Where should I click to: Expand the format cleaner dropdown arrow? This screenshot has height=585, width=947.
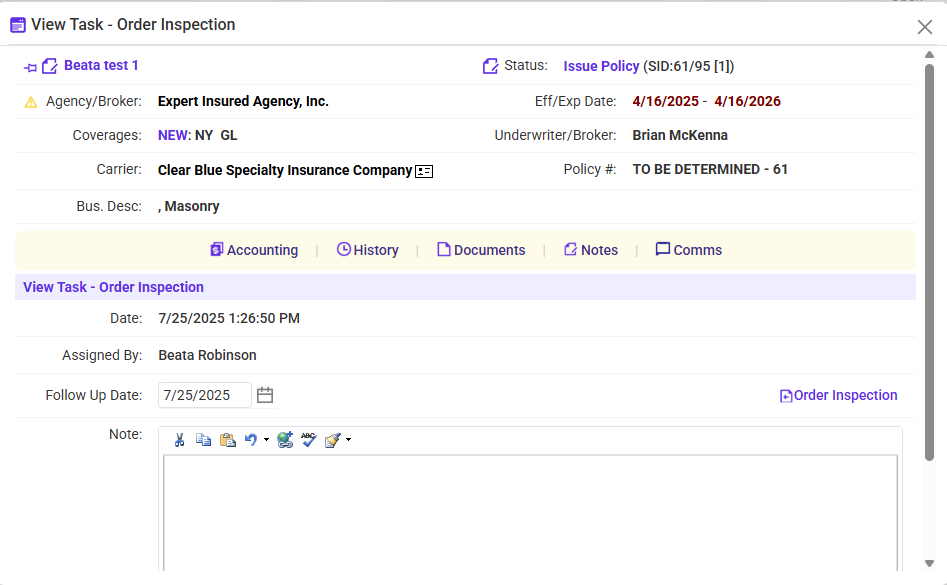[x=348, y=440]
